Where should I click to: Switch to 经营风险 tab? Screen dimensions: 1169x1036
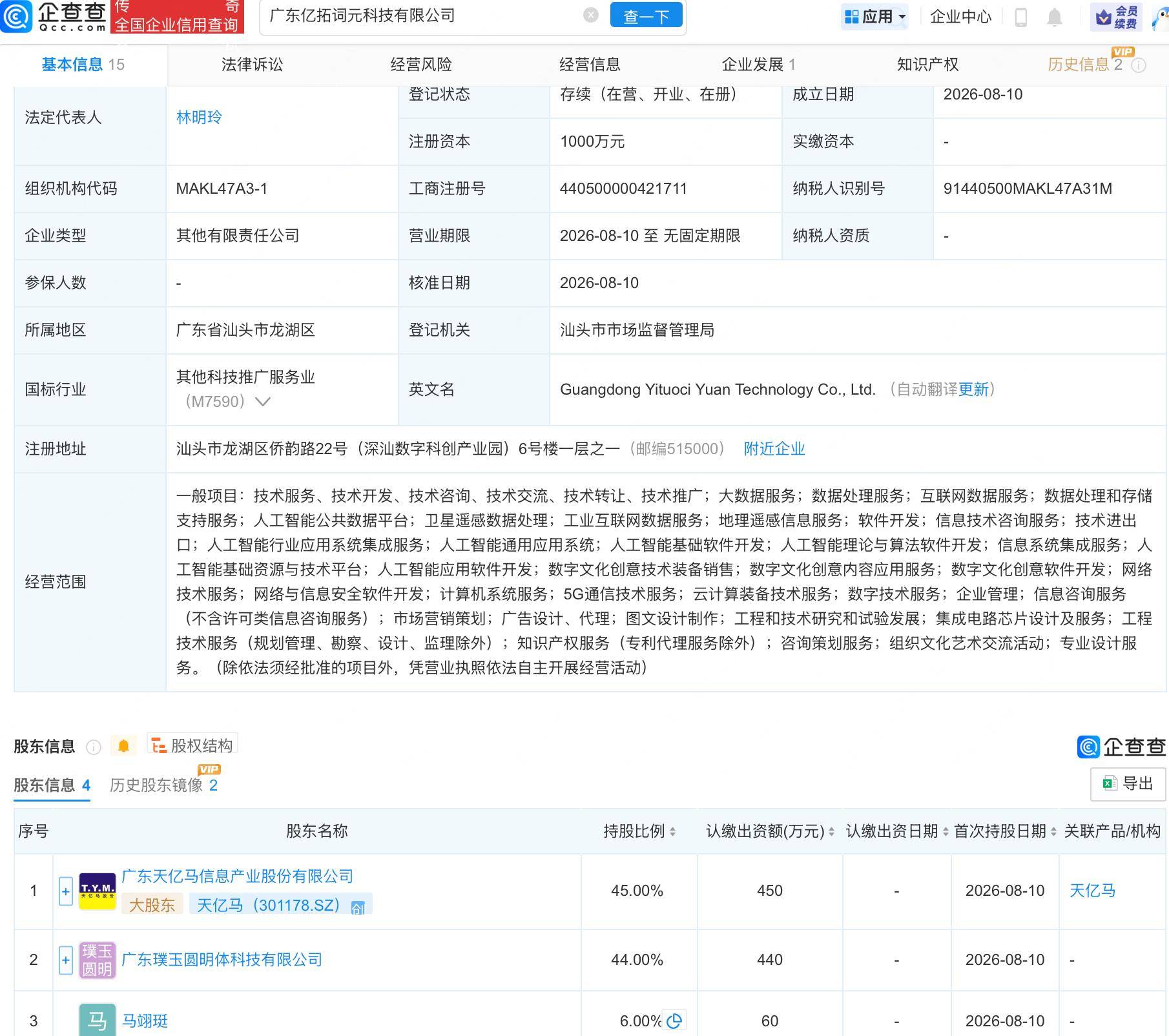421,65
